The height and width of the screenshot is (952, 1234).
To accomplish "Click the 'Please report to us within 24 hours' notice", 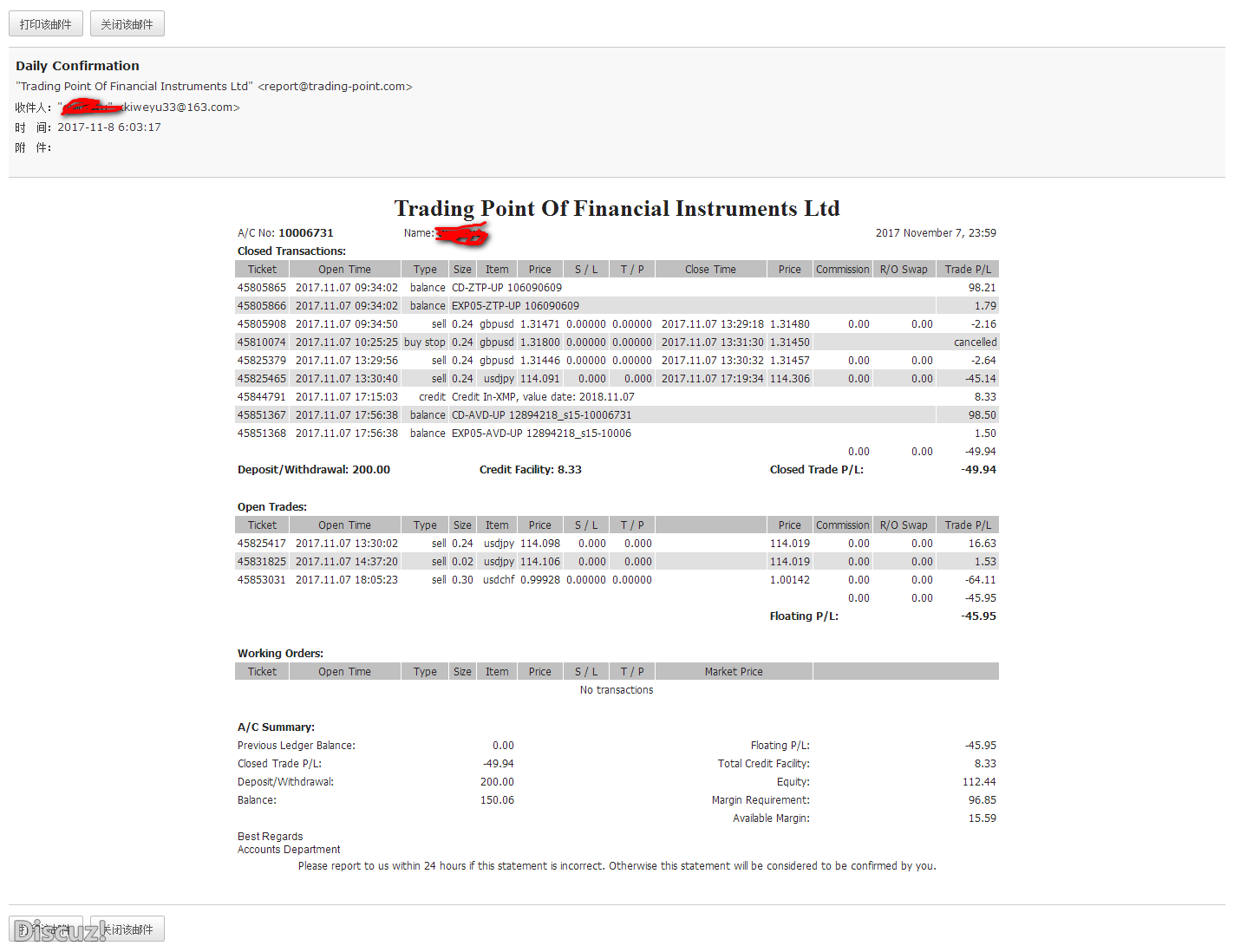I will click(617, 866).
